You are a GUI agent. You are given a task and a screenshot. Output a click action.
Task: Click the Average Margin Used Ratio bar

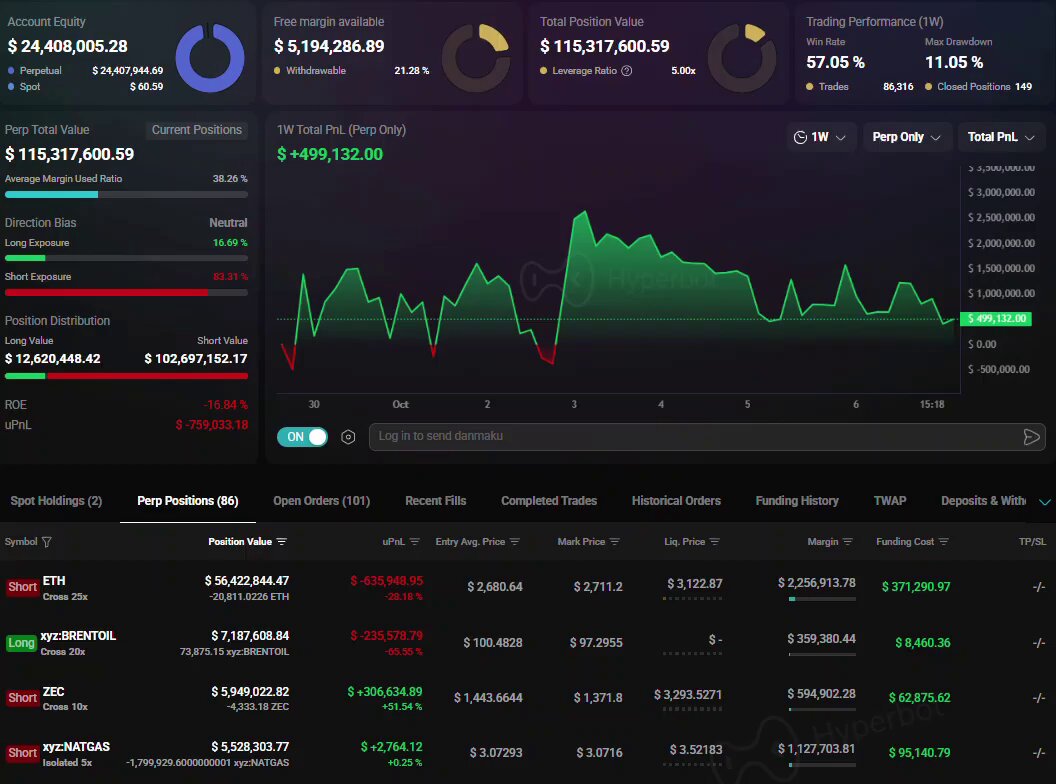click(126, 195)
